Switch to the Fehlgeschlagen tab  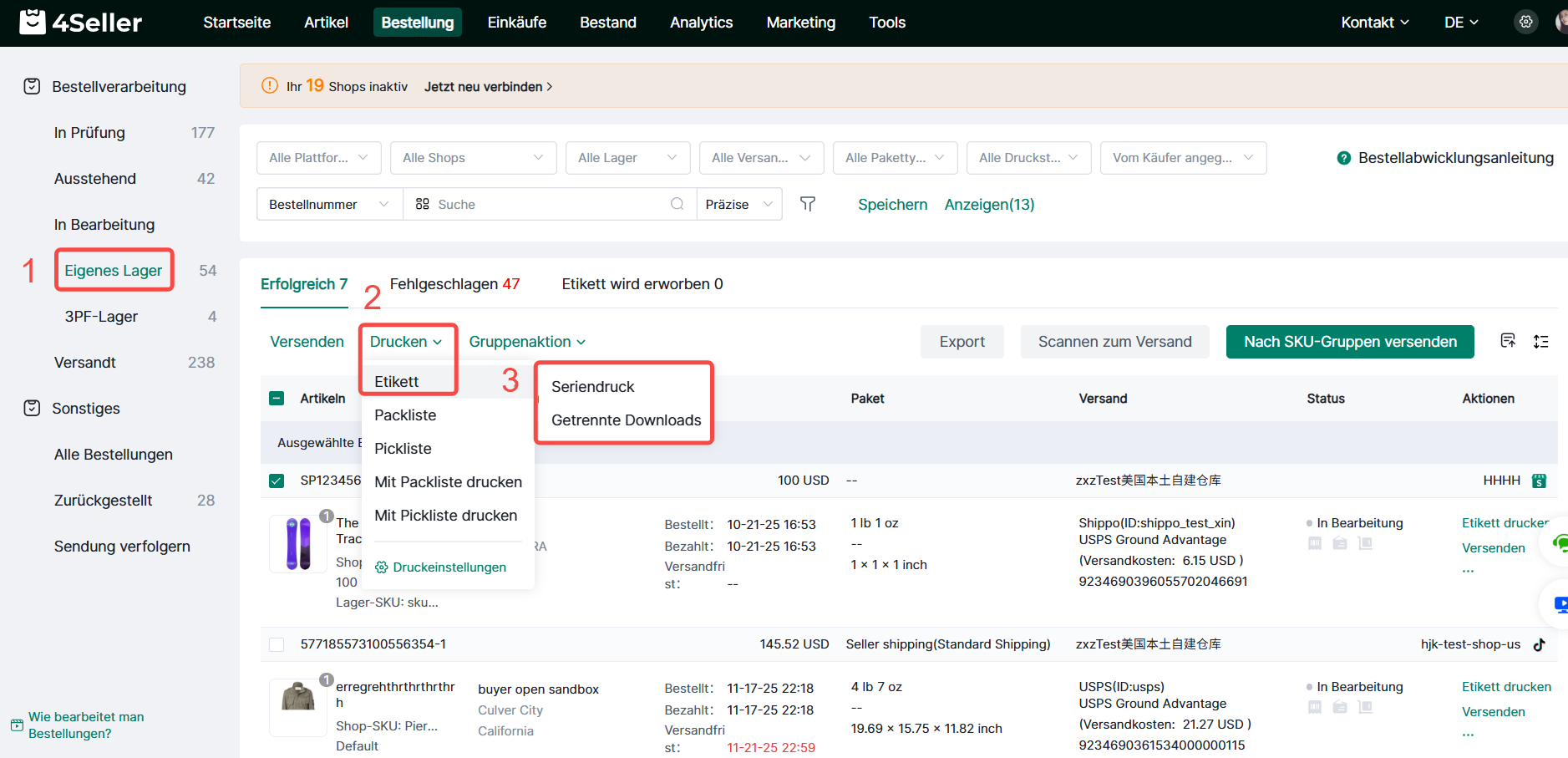[x=454, y=284]
